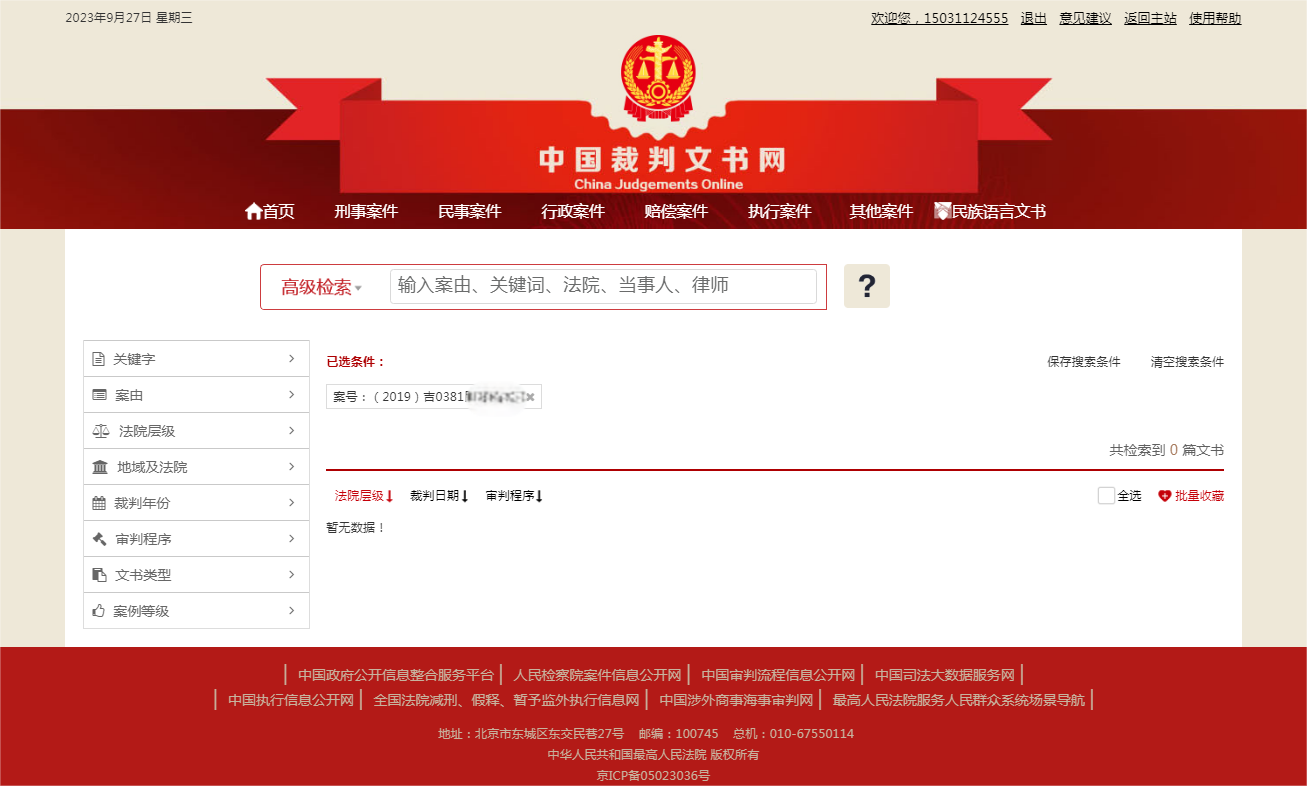Remove the 案号 filter with its x

click(x=530, y=397)
